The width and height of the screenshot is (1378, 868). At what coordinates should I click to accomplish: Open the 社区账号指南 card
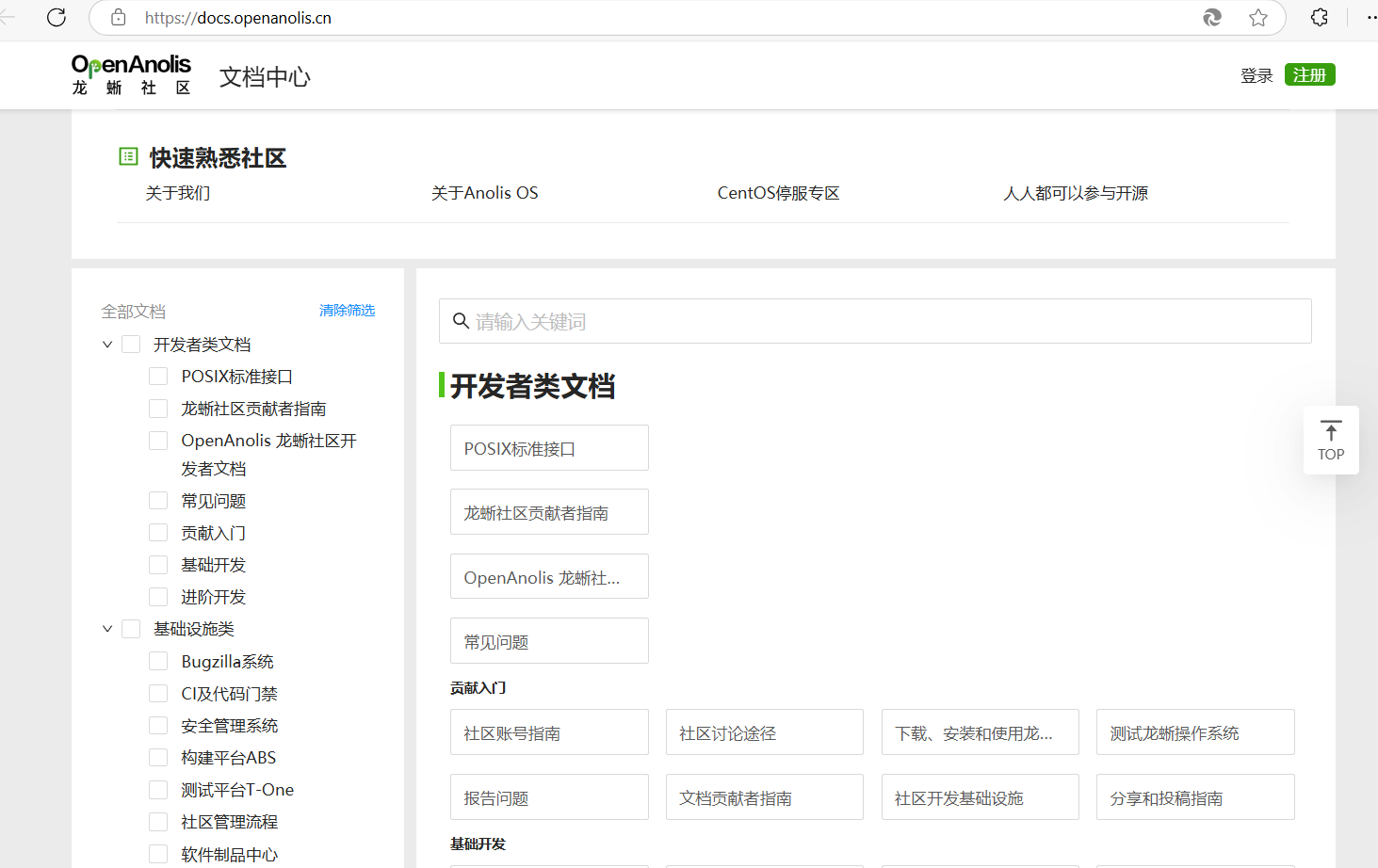549,732
